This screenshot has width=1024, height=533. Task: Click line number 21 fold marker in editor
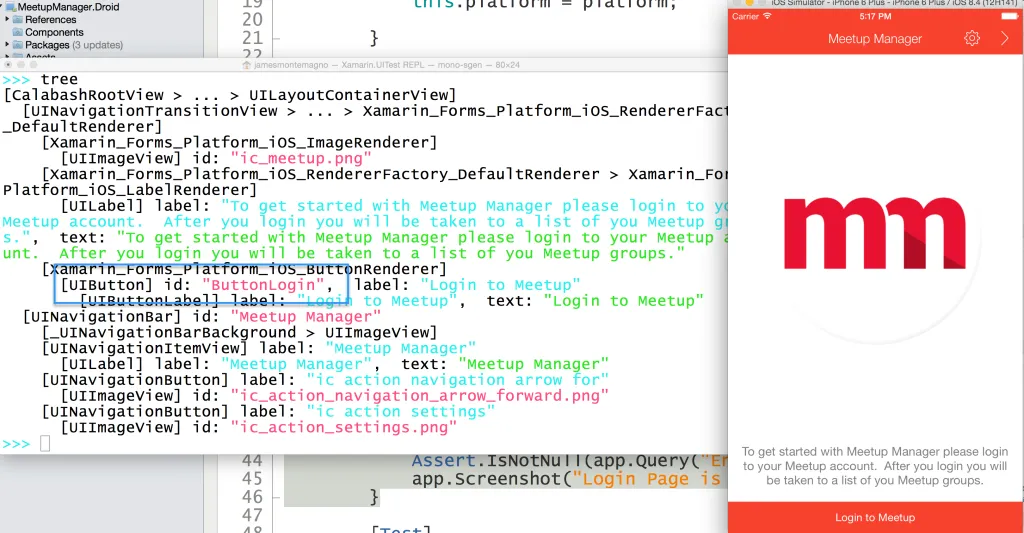(x=276, y=38)
